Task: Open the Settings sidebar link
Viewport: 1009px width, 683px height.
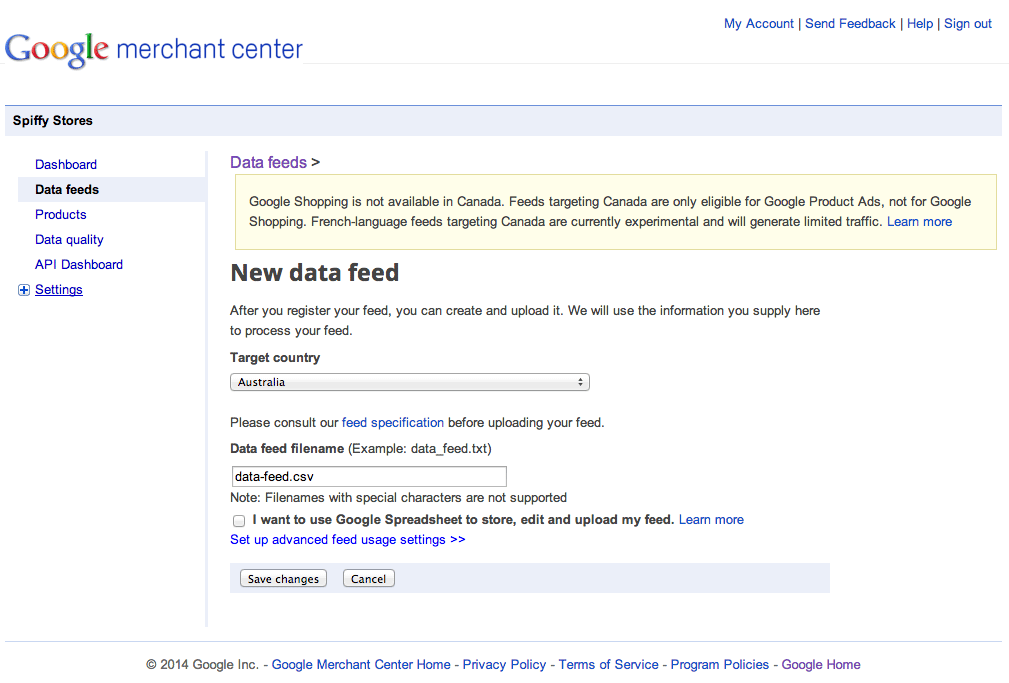Action: 59,290
